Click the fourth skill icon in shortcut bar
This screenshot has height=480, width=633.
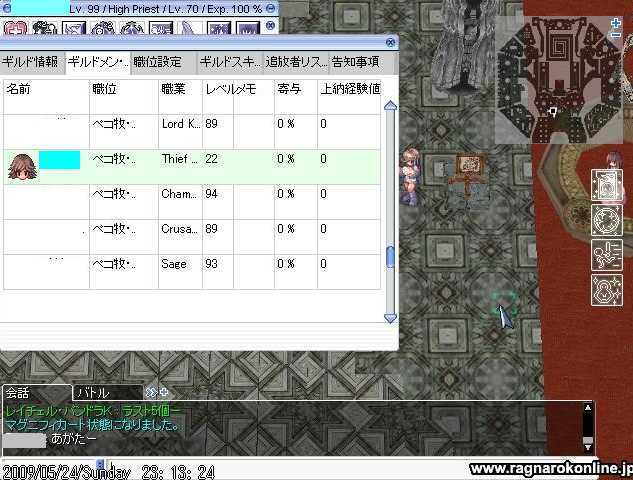(x=103, y=27)
